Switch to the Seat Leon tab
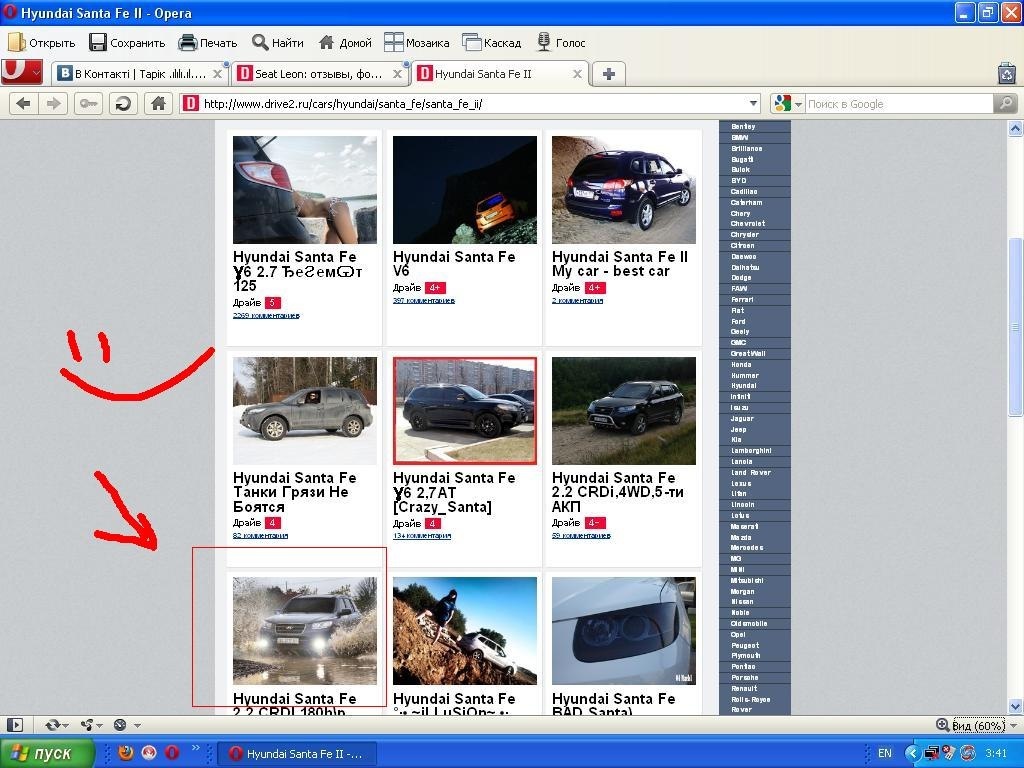Image resolution: width=1024 pixels, height=768 pixels. click(x=319, y=74)
